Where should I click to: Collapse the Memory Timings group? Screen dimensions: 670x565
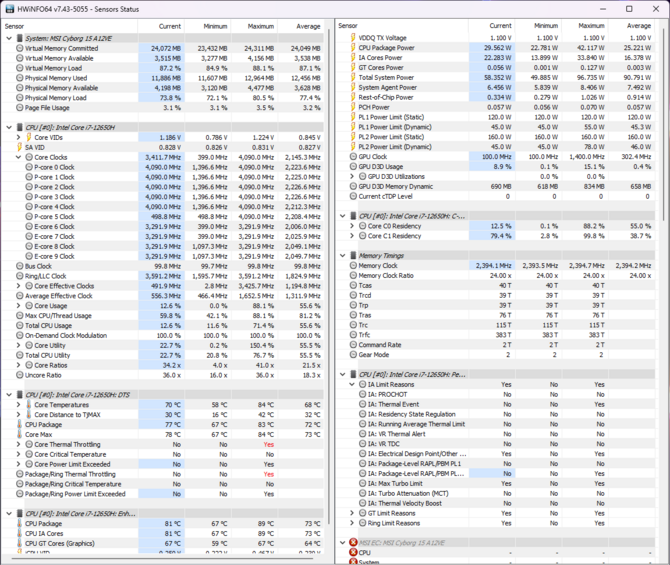pos(343,256)
